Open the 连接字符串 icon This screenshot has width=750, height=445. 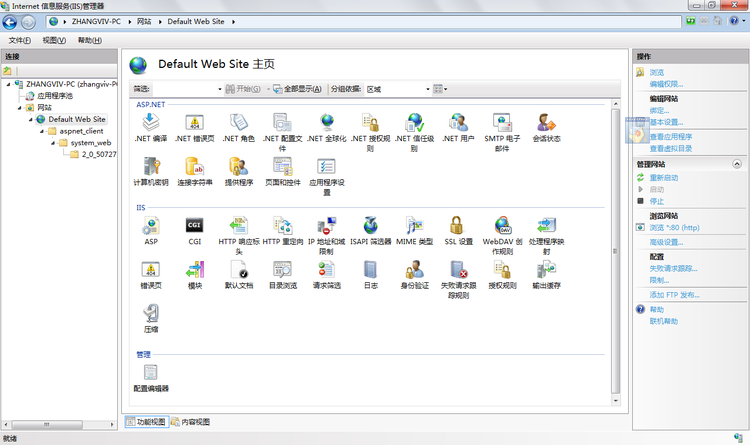tap(195, 167)
